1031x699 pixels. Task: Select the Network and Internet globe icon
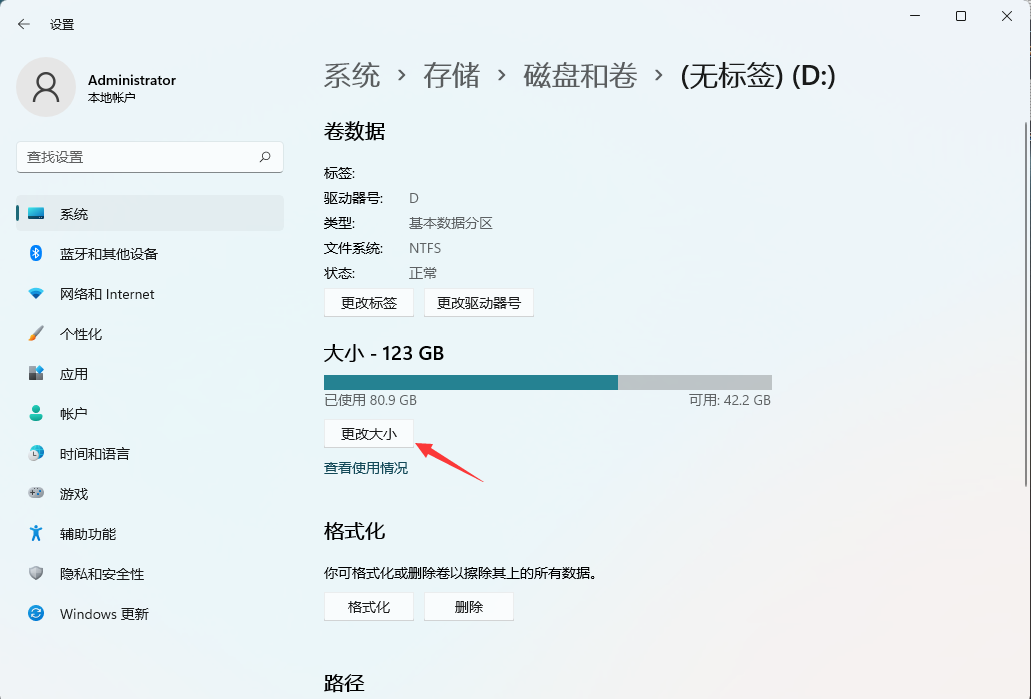click(x=37, y=294)
